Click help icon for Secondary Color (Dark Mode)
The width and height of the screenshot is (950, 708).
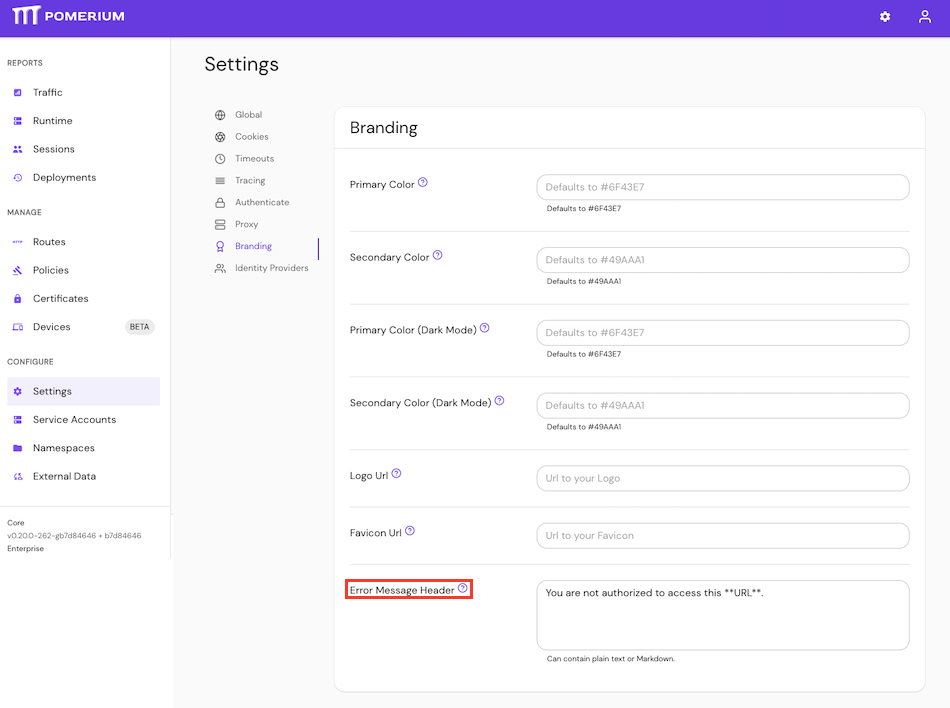click(x=499, y=401)
